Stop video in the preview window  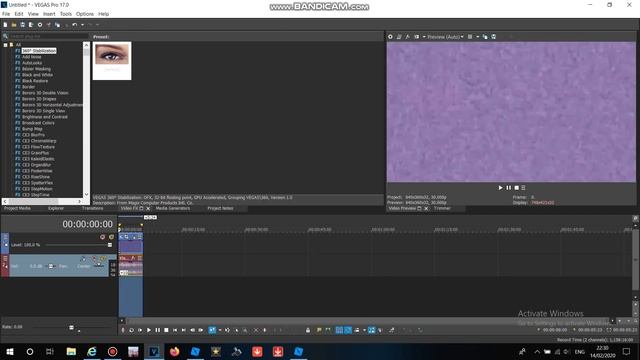[516, 188]
